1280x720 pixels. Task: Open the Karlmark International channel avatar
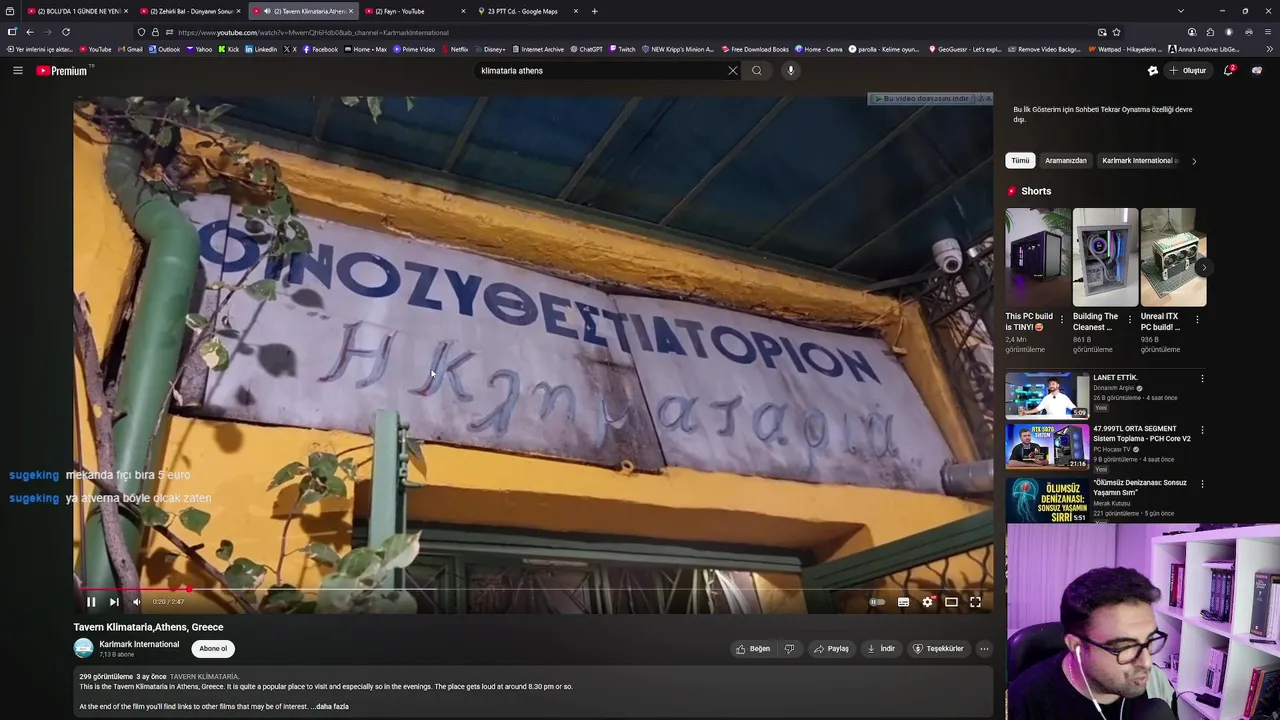point(83,648)
